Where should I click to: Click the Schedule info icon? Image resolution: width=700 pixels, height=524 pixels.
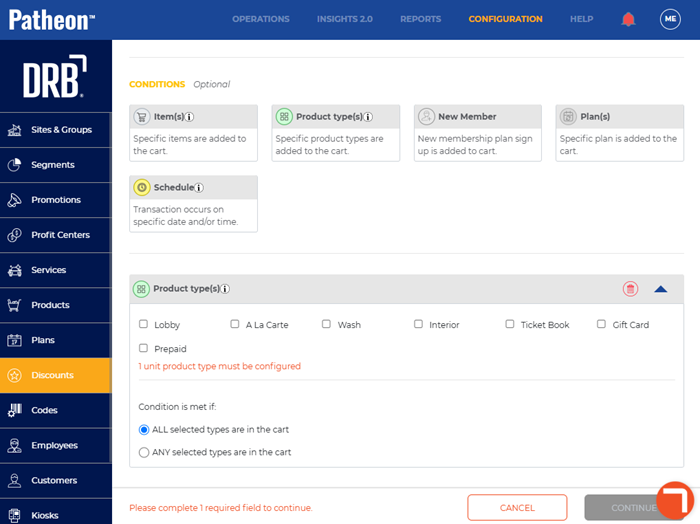(x=199, y=188)
